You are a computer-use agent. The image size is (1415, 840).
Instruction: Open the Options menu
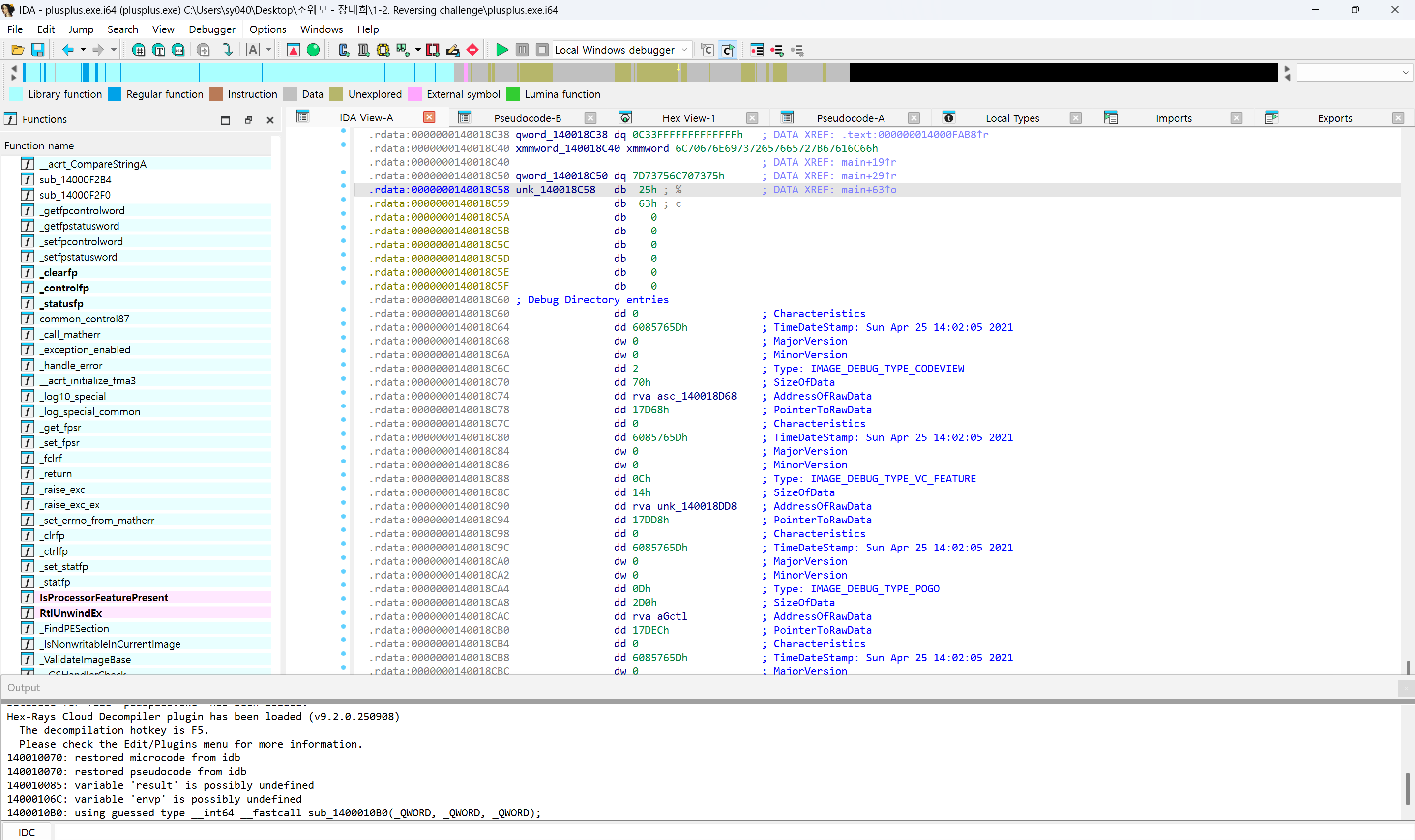click(268, 29)
